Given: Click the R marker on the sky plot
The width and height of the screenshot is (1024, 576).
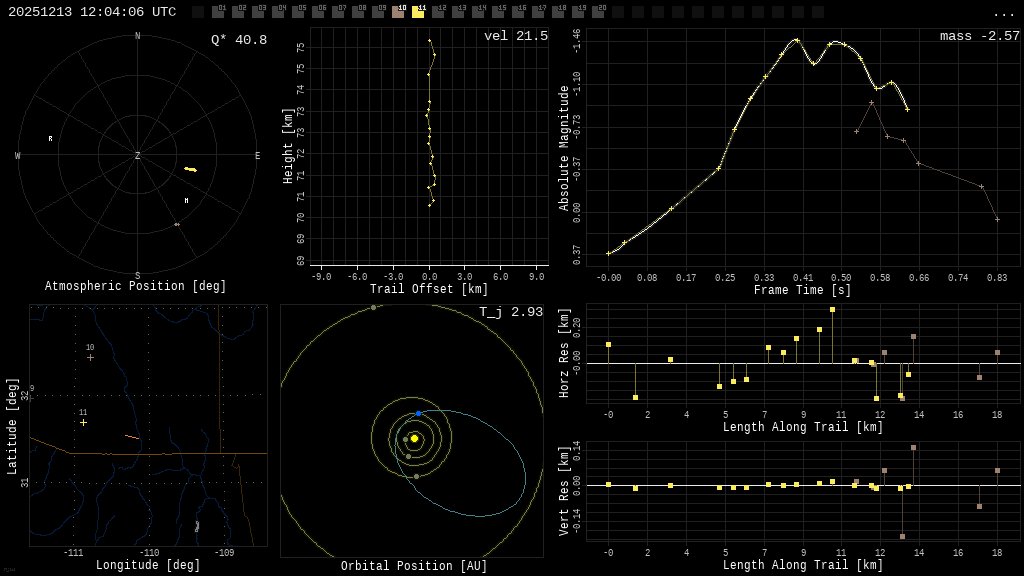Looking at the screenshot, I should tap(50, 138).
